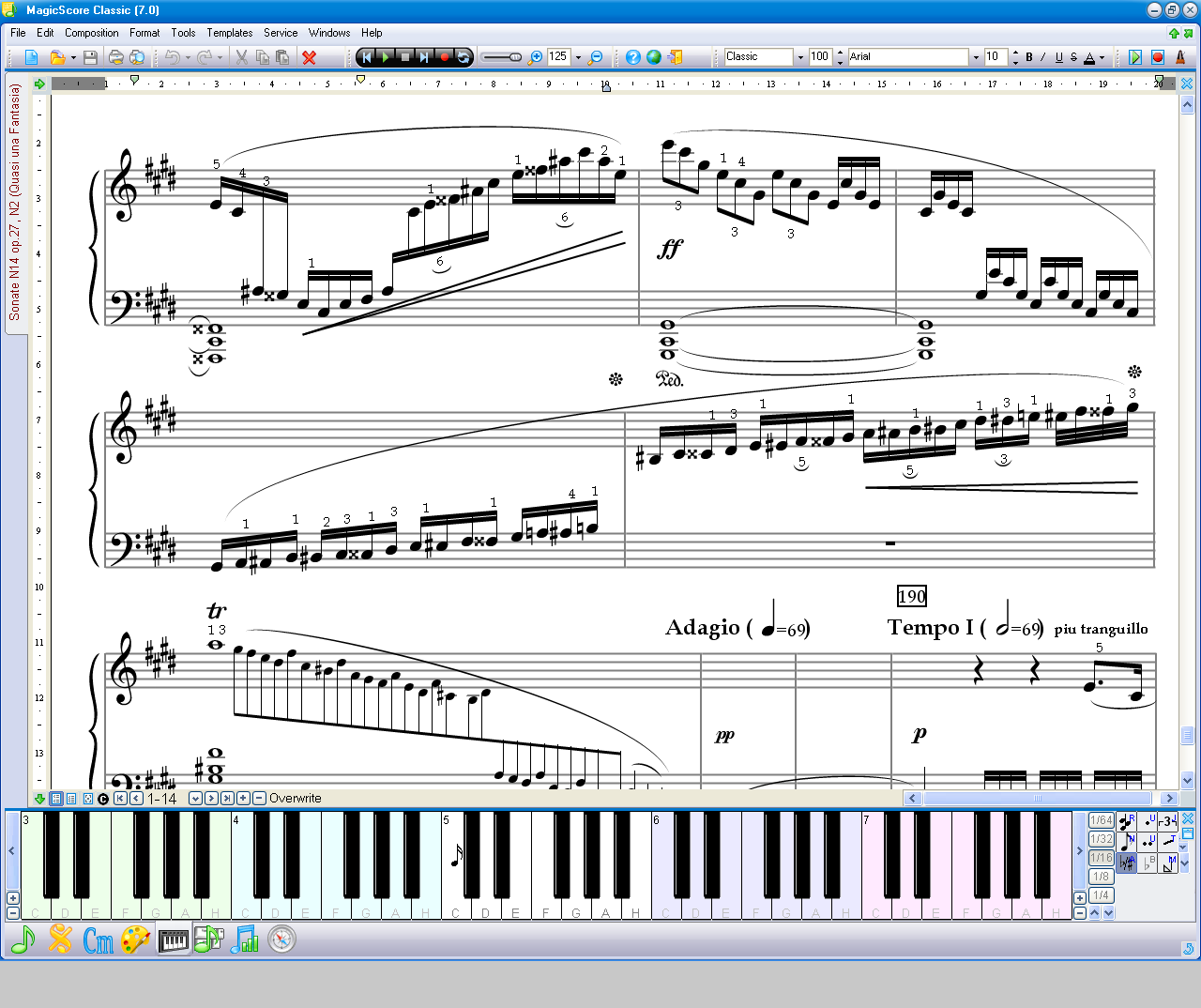Screen dimensions: 1201x1008
Task: Select the 1/32 note duration
Action: (1101, 839)
